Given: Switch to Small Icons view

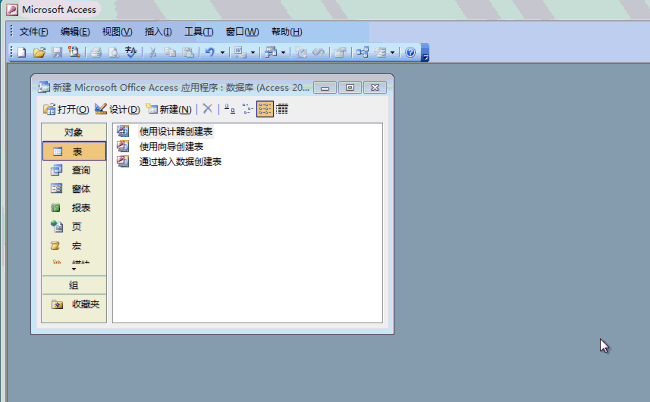Looking at the screenshot, I should pos(247,109).
